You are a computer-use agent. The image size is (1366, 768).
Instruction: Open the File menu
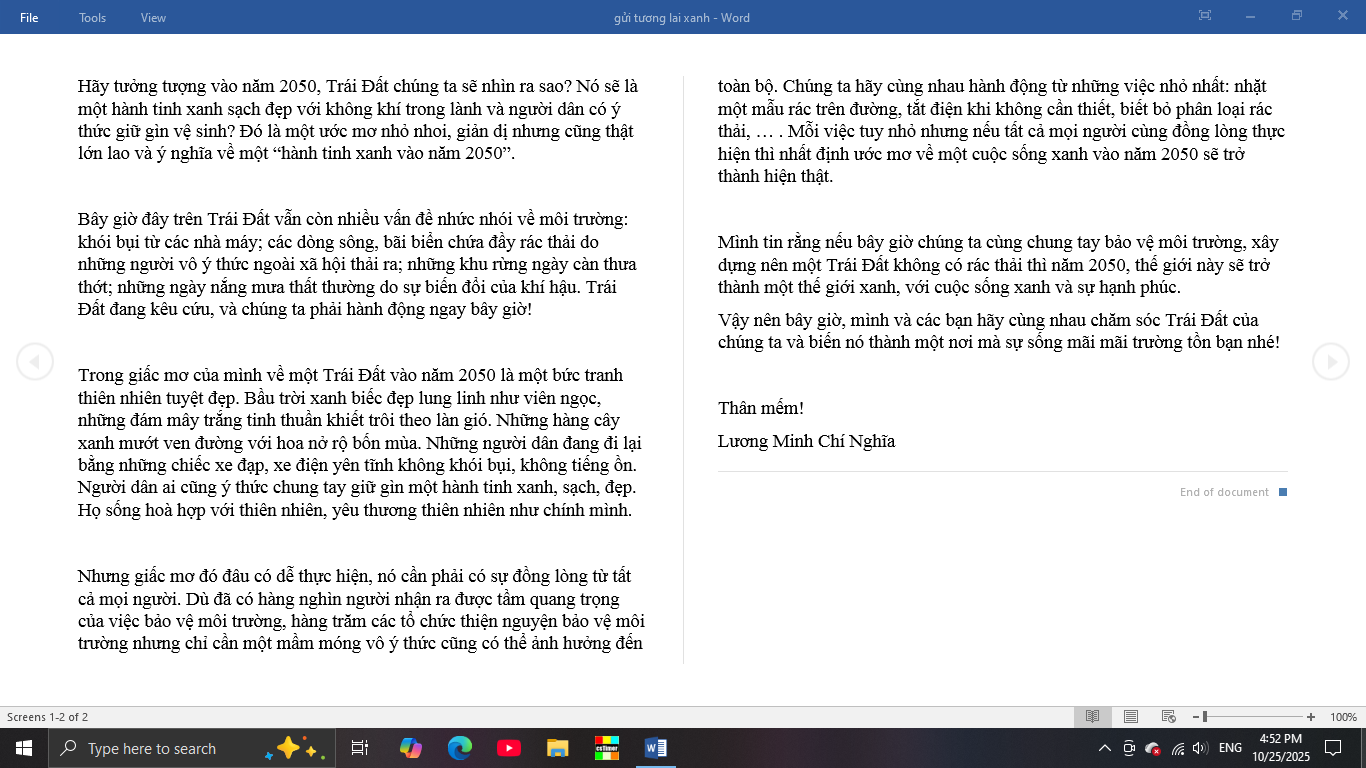(x=29, y=17)
